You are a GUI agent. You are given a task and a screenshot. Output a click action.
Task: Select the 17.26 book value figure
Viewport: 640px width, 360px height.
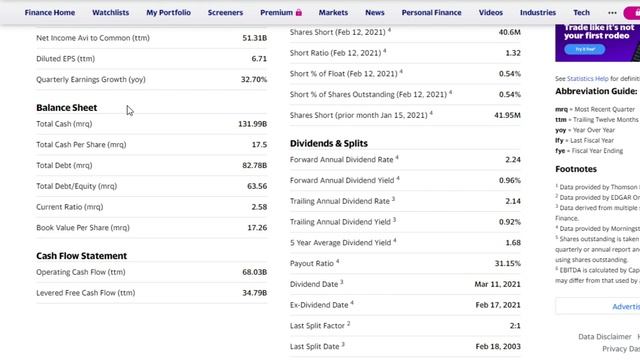[x=257, y=228]
